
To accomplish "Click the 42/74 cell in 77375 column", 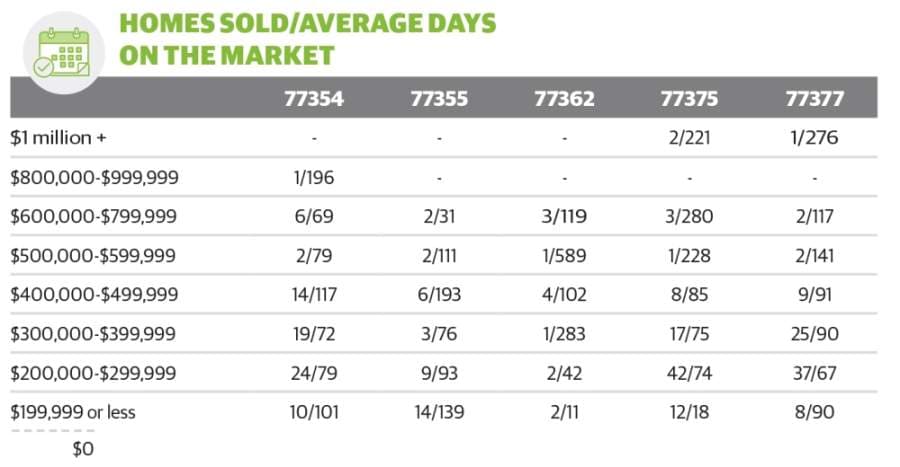I will click(689, 373).
